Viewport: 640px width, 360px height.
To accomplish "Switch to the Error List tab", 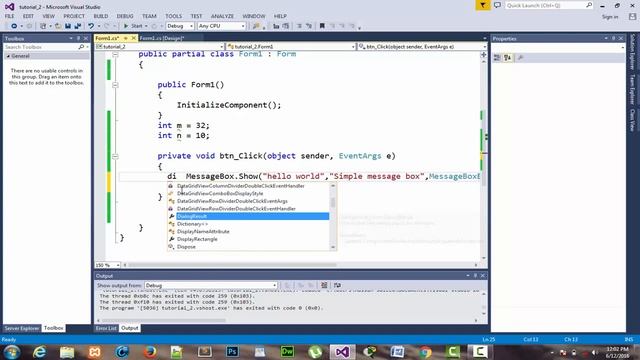I will tap(106, 328).
